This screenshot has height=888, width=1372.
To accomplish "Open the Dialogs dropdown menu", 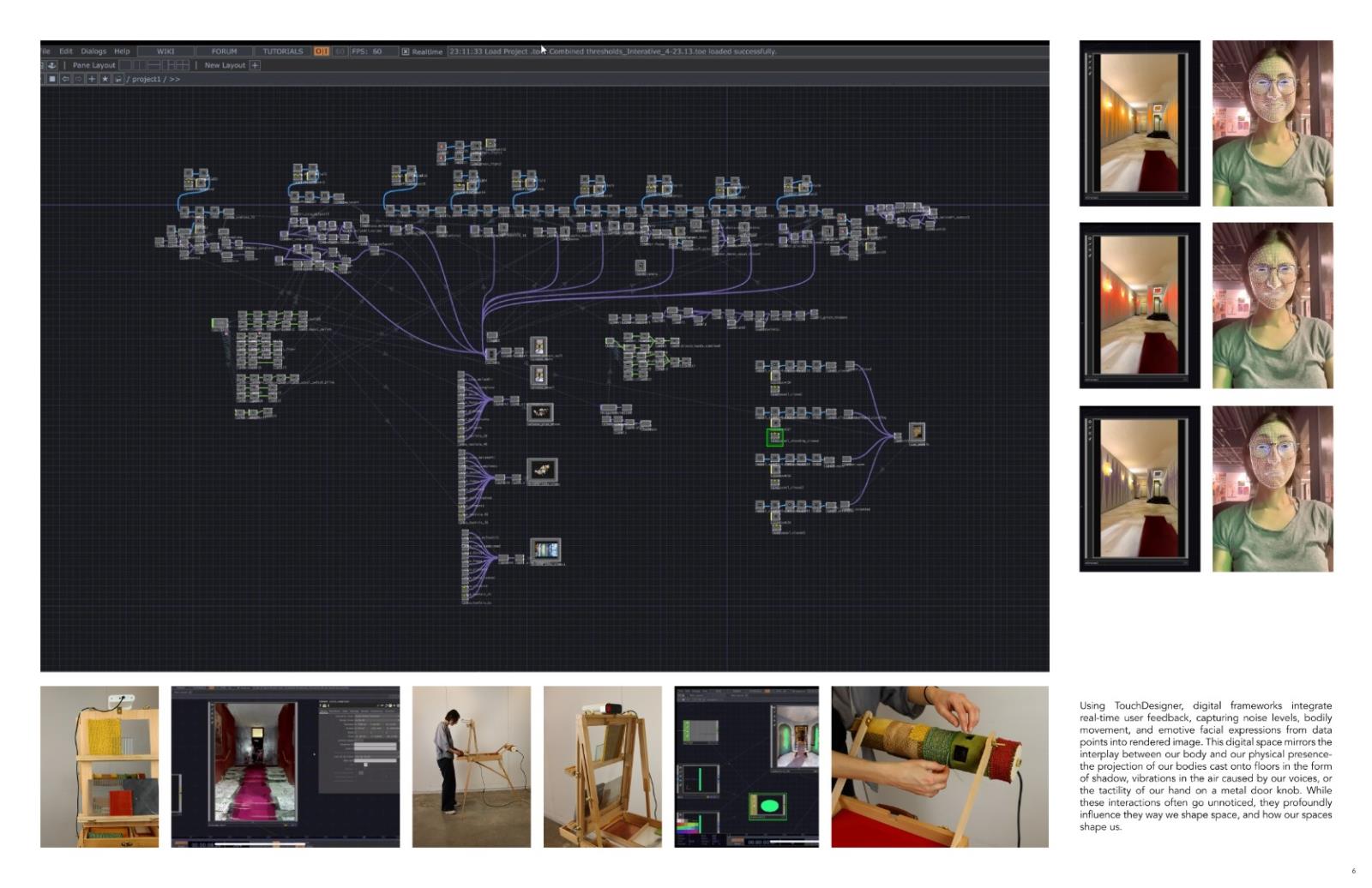I will coord(93,51).
